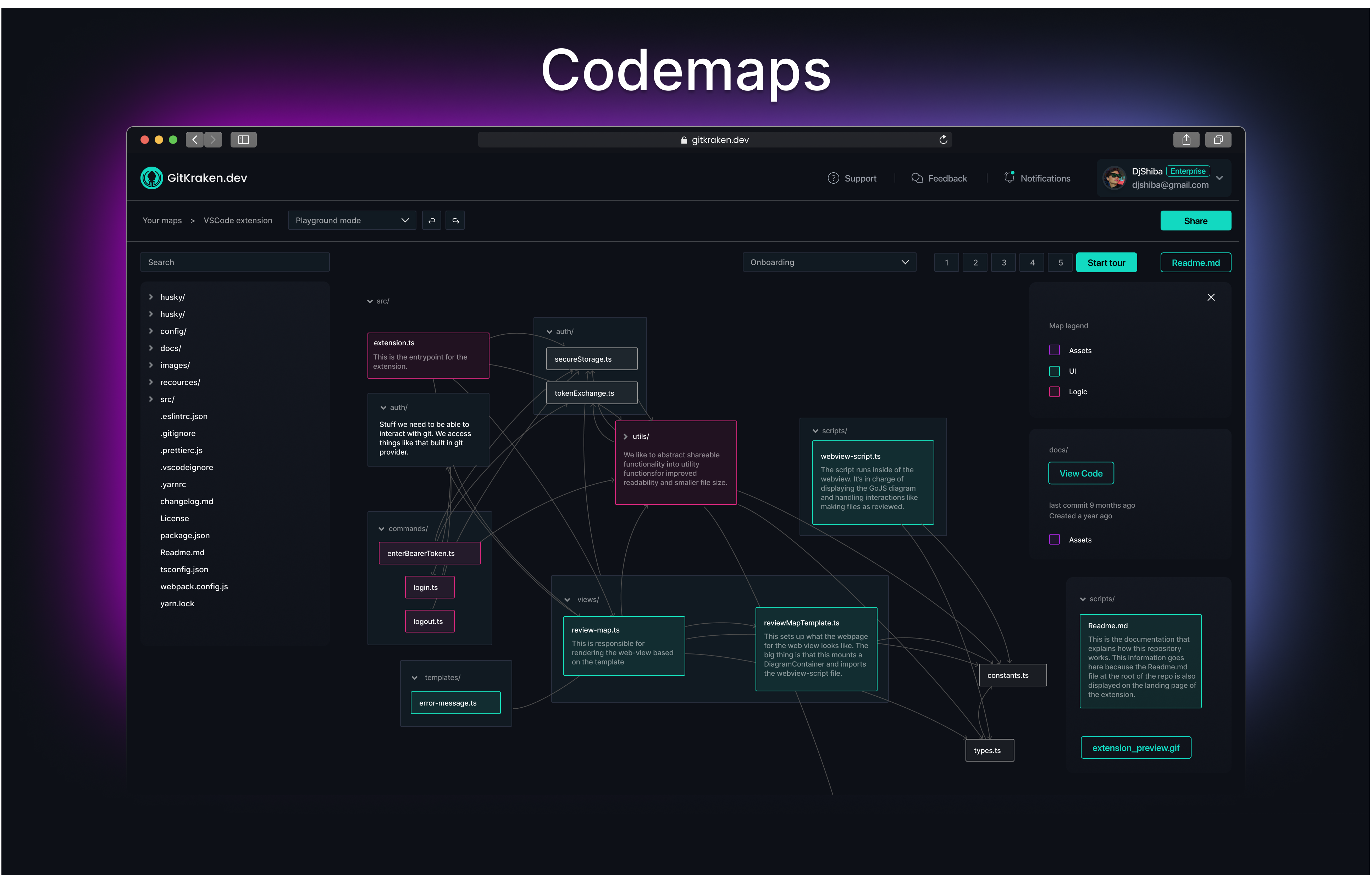This screenshot has width=1372, height=875.
Task: Select the extension.ts node on map
Action: click(428, 356)
